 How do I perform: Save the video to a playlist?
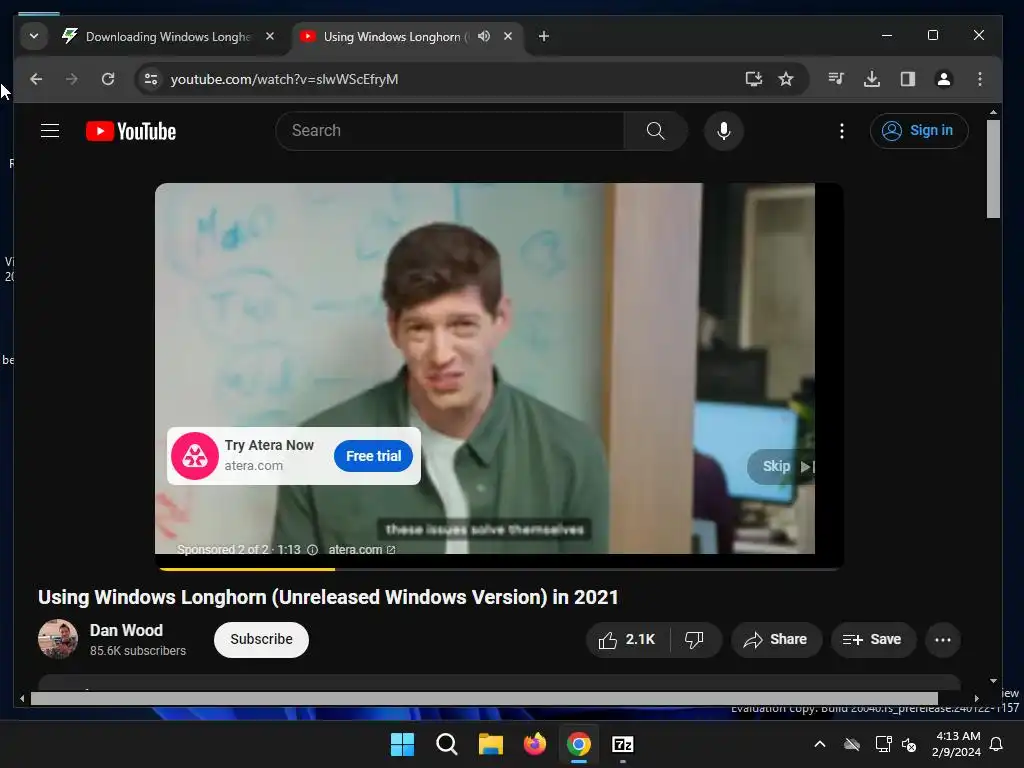(x=873, y=640)
